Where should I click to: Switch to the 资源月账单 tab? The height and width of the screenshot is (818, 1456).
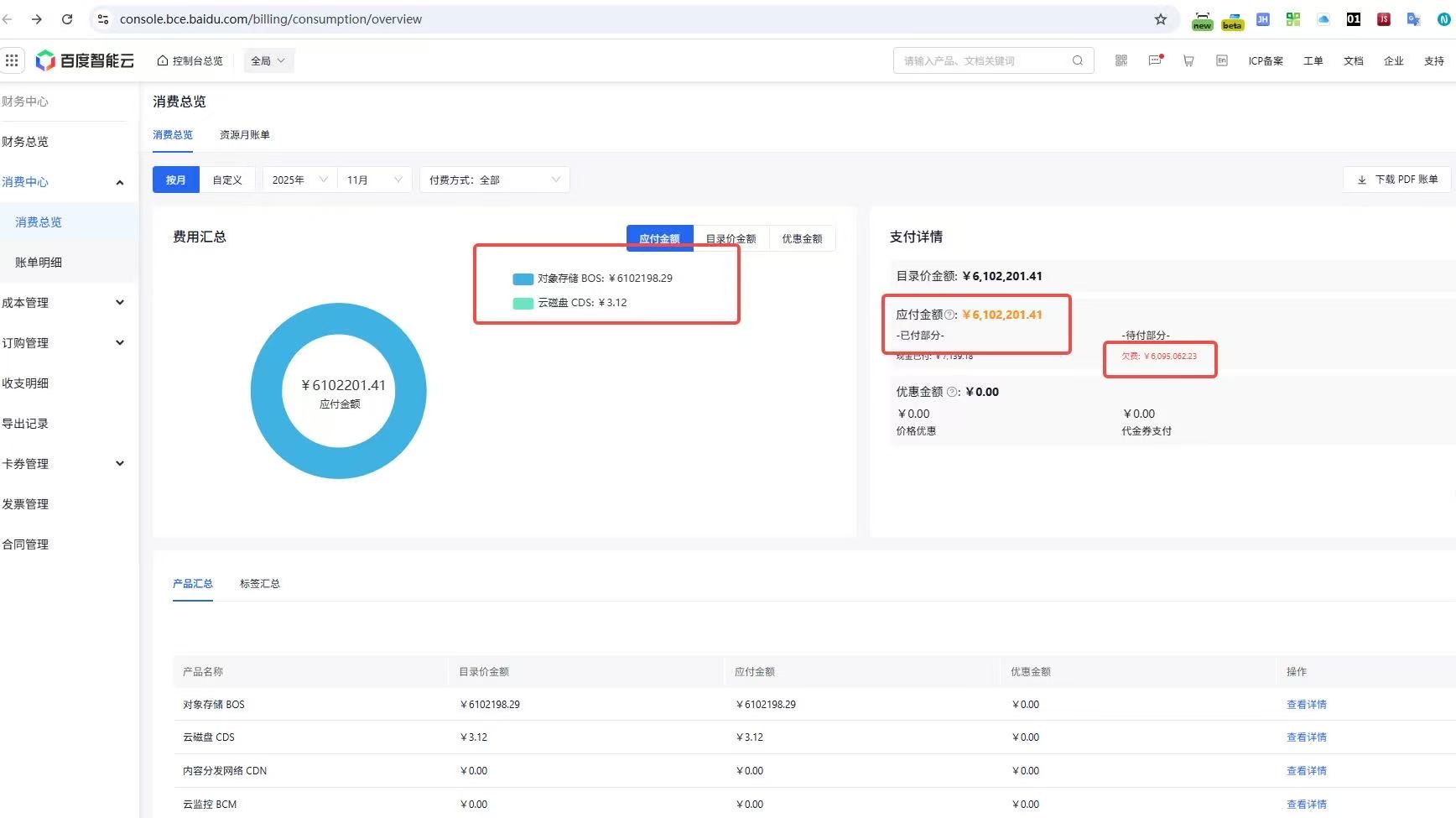245,135
